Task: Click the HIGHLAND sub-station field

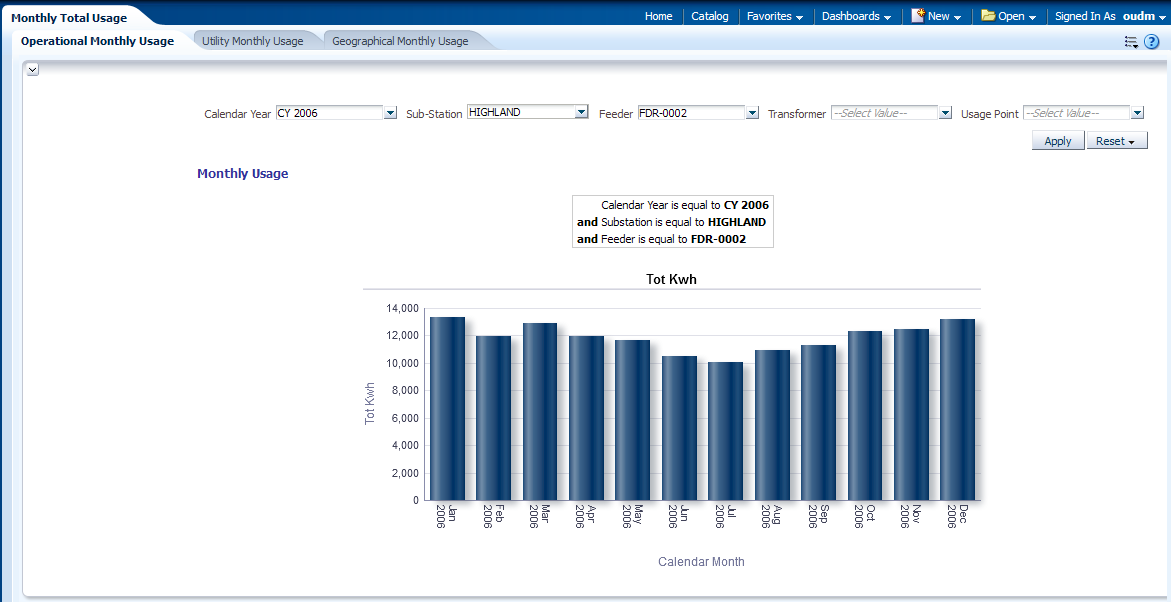Action: [521, 112]
